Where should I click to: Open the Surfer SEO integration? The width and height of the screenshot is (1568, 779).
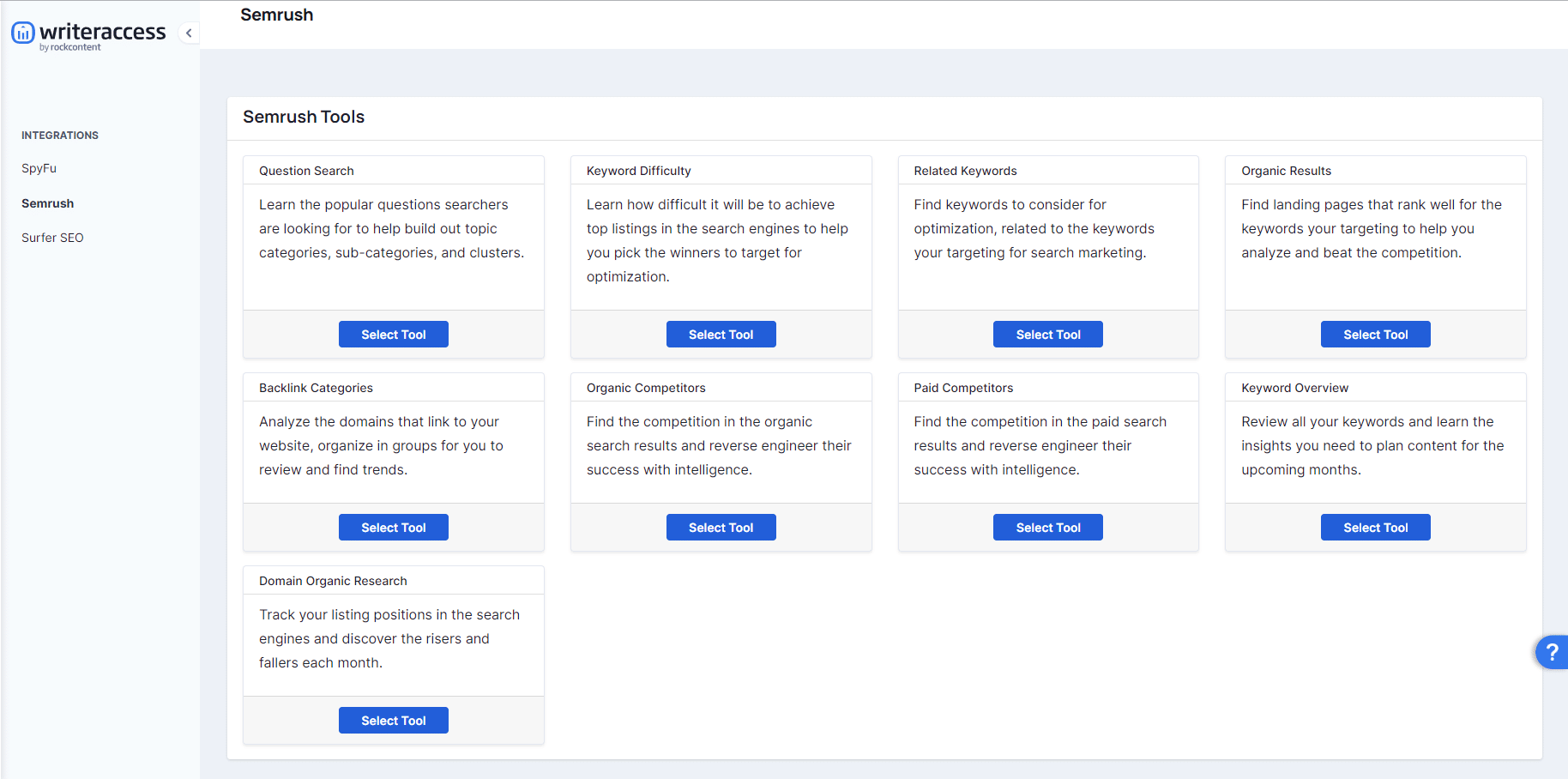pos(52,238)
